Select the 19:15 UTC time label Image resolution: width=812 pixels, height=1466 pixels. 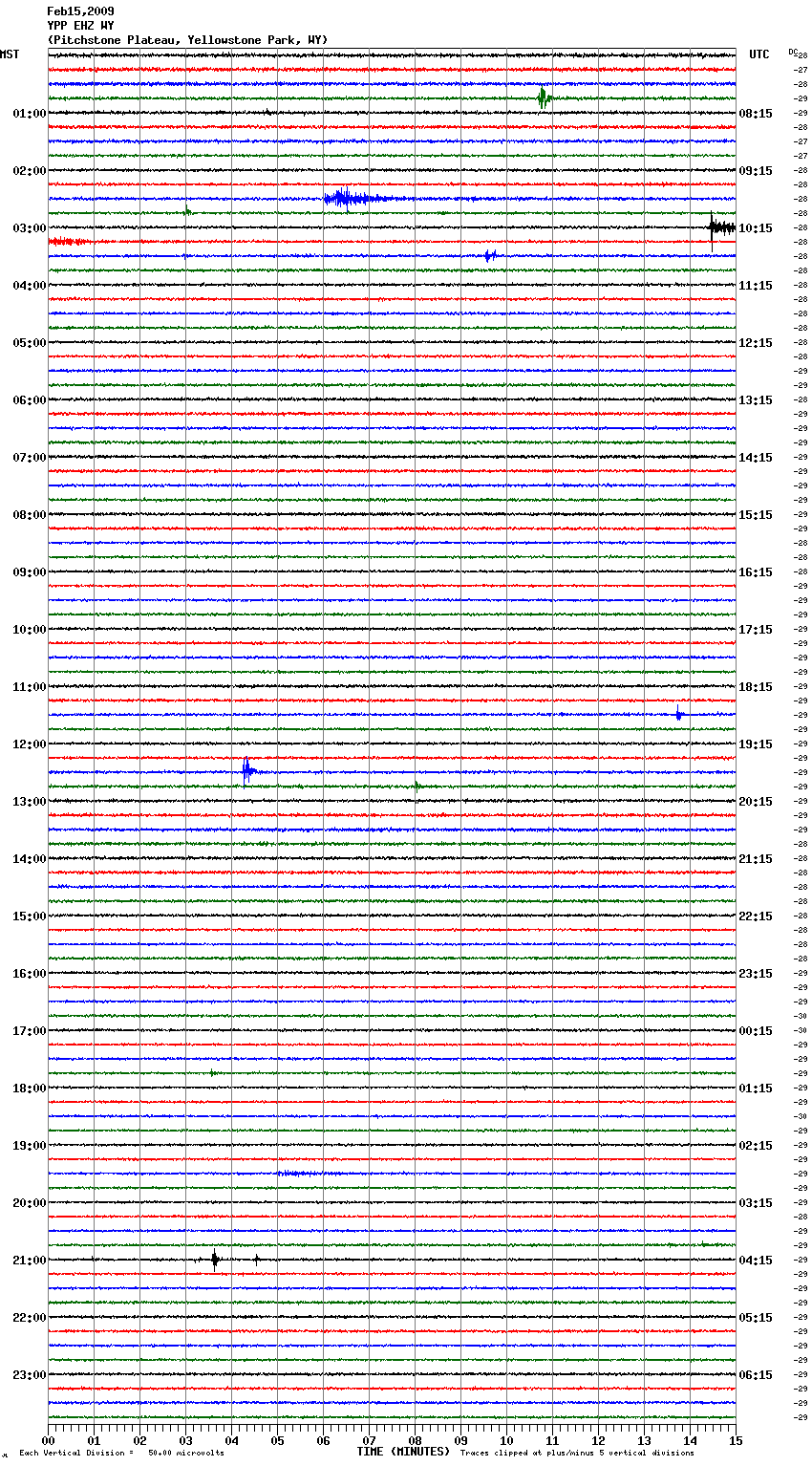[x=756, y=744]
